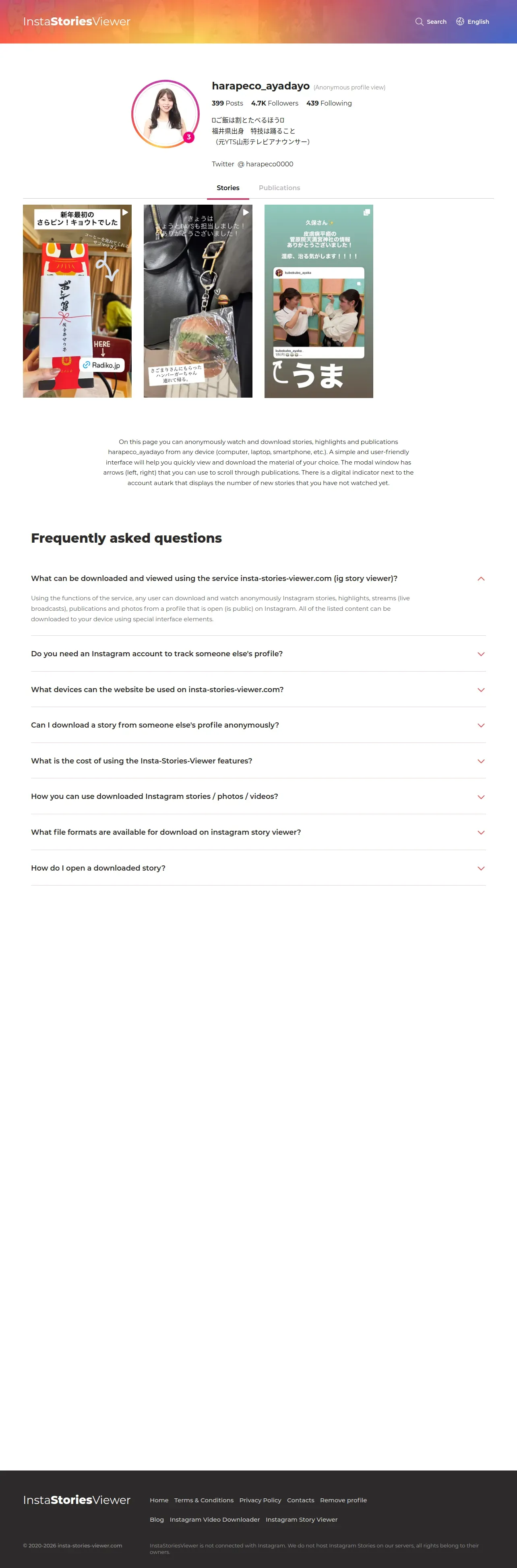Image resolution: width=517 pixels, height=1568 pixels.
Task: Expand the FAQ about supported devices
Action: (x=480, y=690)
